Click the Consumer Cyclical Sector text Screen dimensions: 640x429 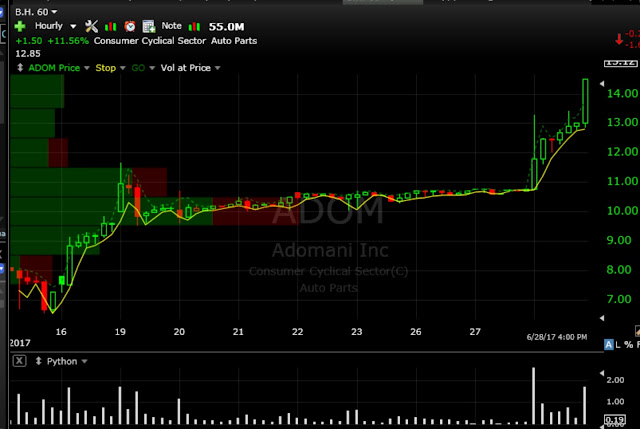(150, 41)
